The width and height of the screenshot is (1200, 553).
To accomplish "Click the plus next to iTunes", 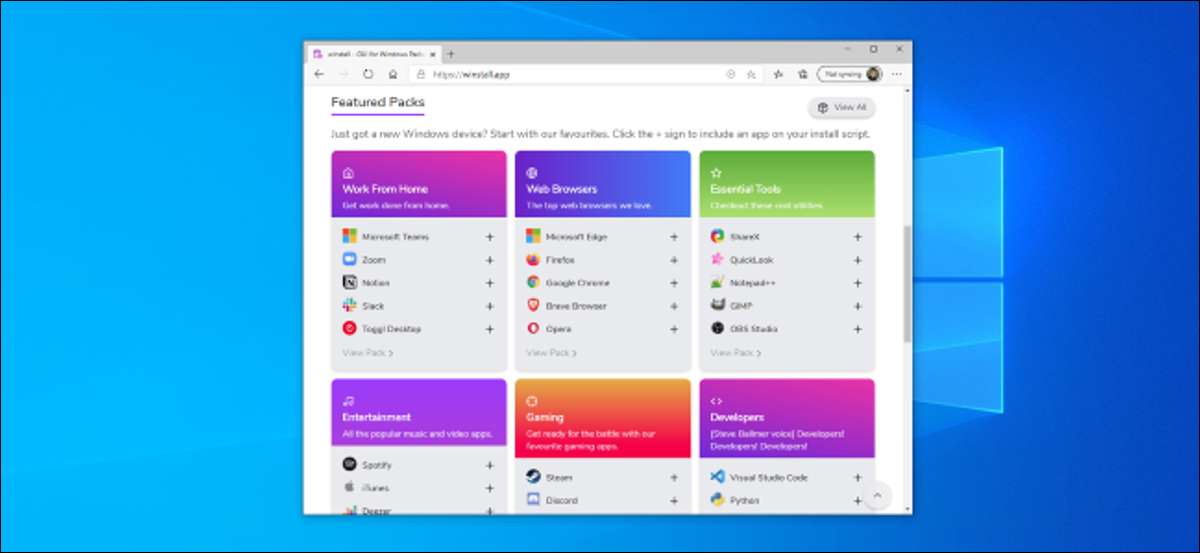I will click(490, 488).
